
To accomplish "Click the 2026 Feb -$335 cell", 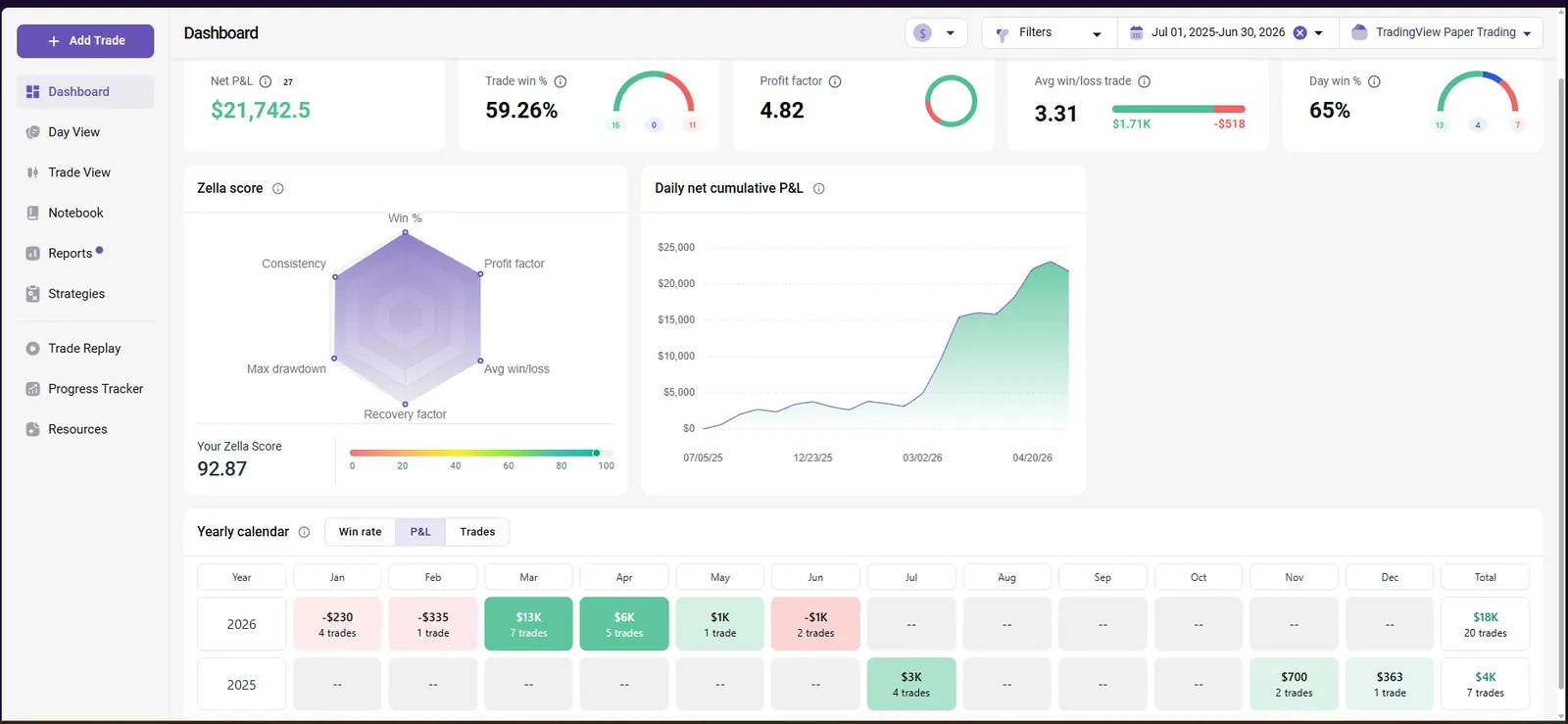I will [433, 624].
